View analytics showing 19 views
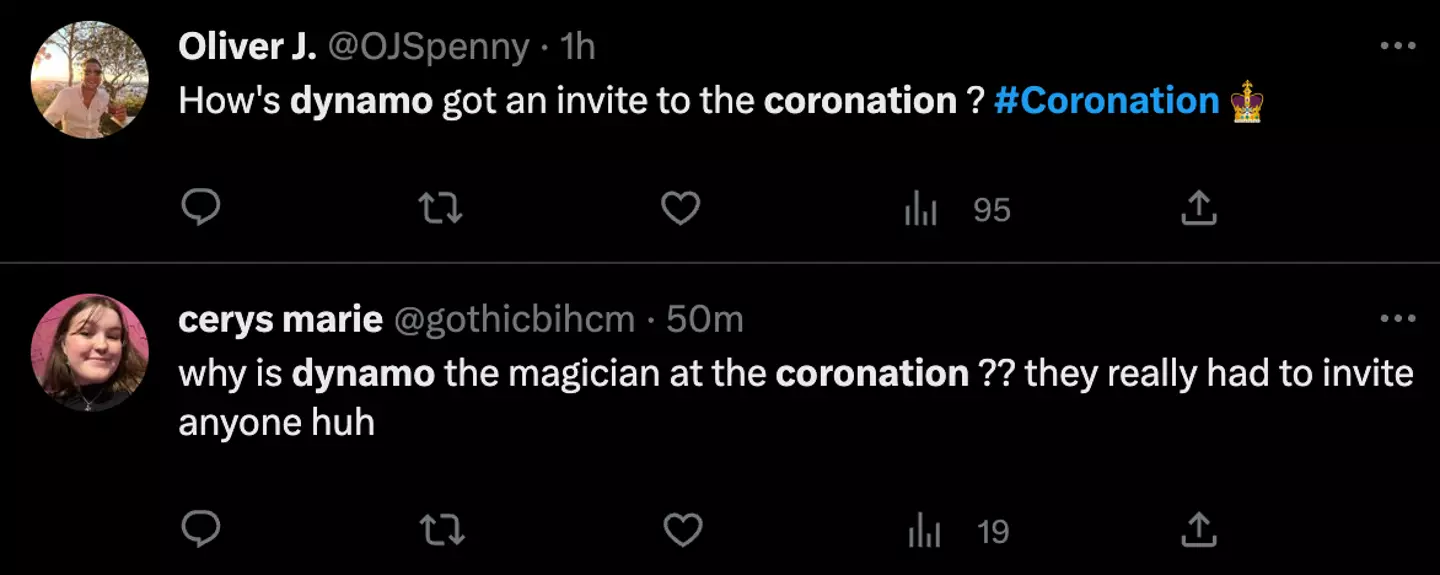The image size is (1440, 575). point(957,531)
